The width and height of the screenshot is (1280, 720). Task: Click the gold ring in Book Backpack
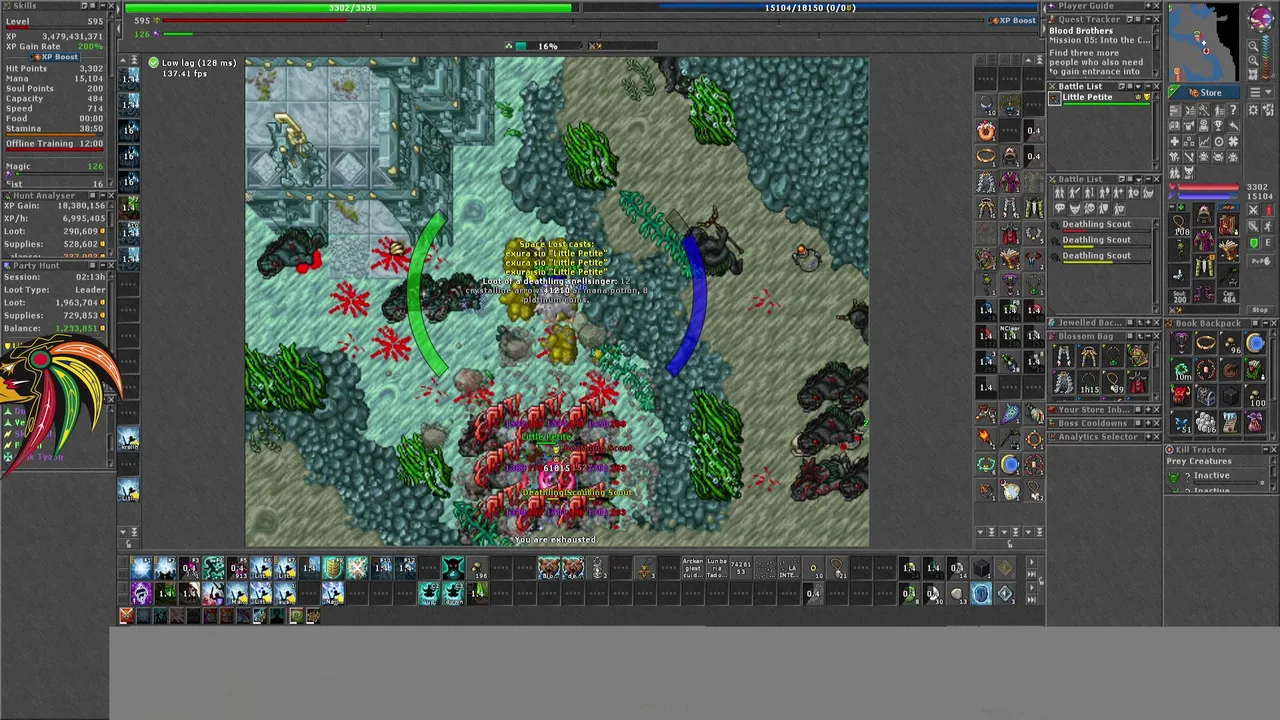point(1206,342)
